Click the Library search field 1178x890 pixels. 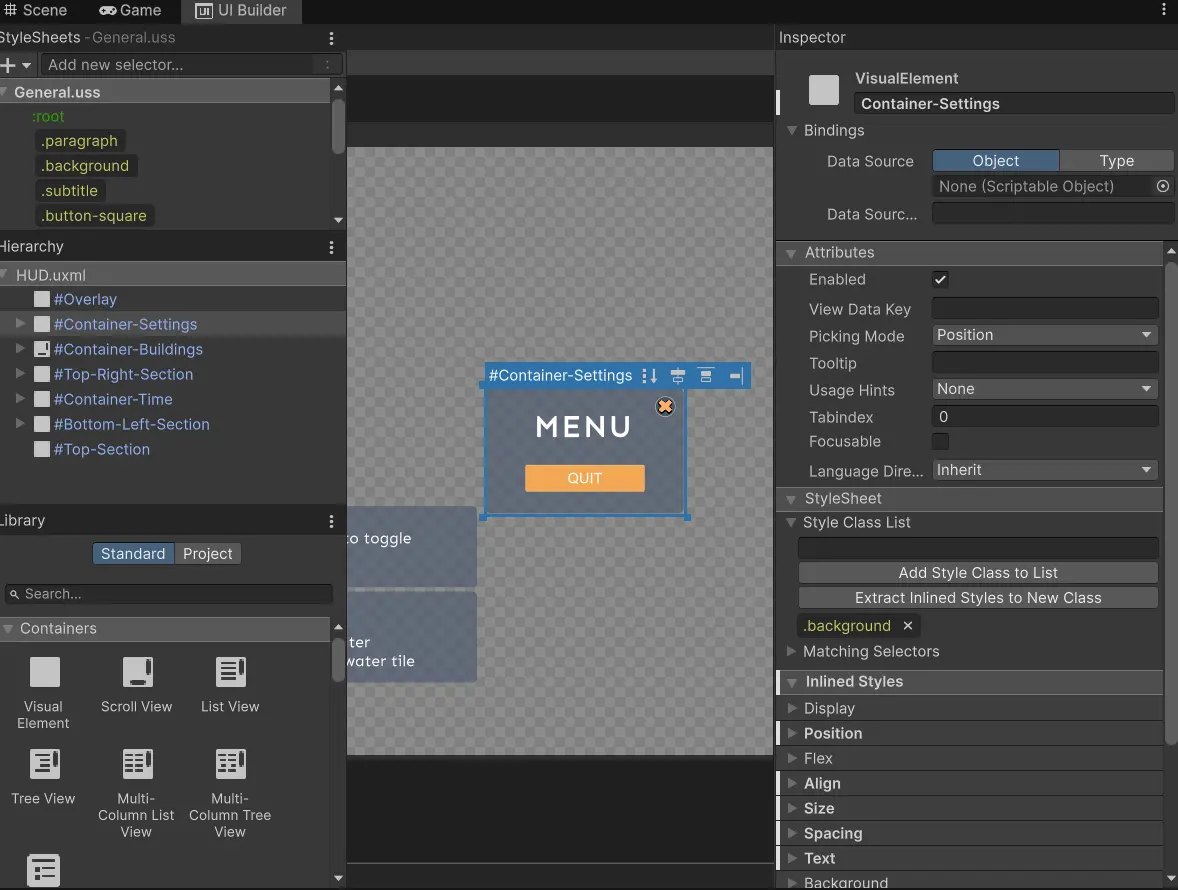tap(168, 594)
